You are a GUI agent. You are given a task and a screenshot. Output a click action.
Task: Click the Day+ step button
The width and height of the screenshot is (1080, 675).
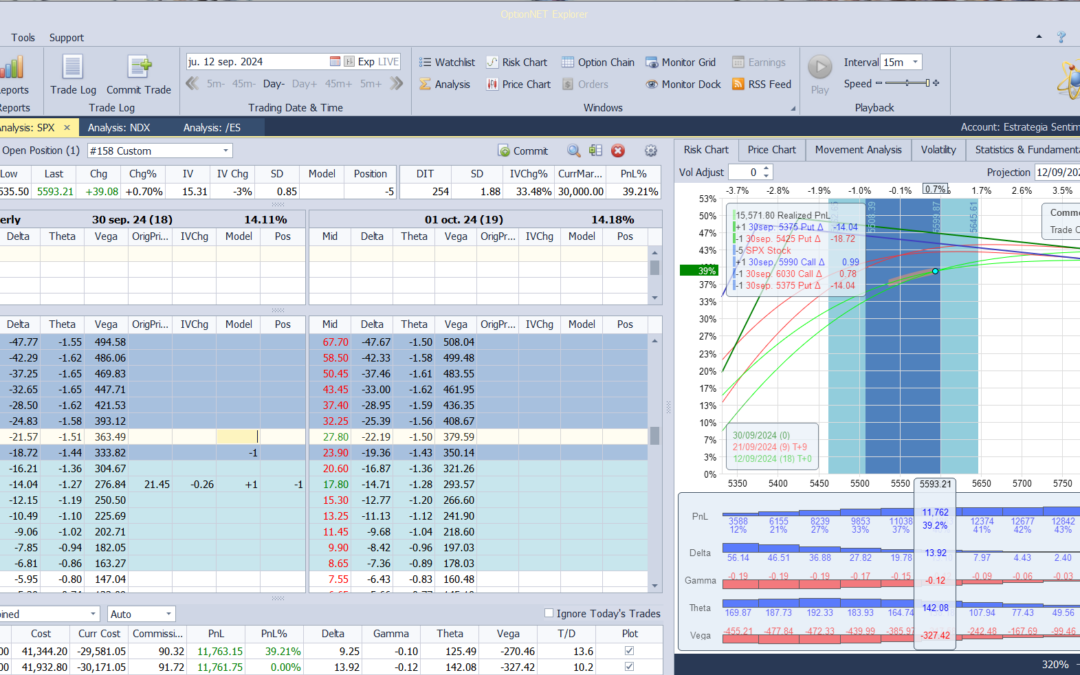point(304,84)
